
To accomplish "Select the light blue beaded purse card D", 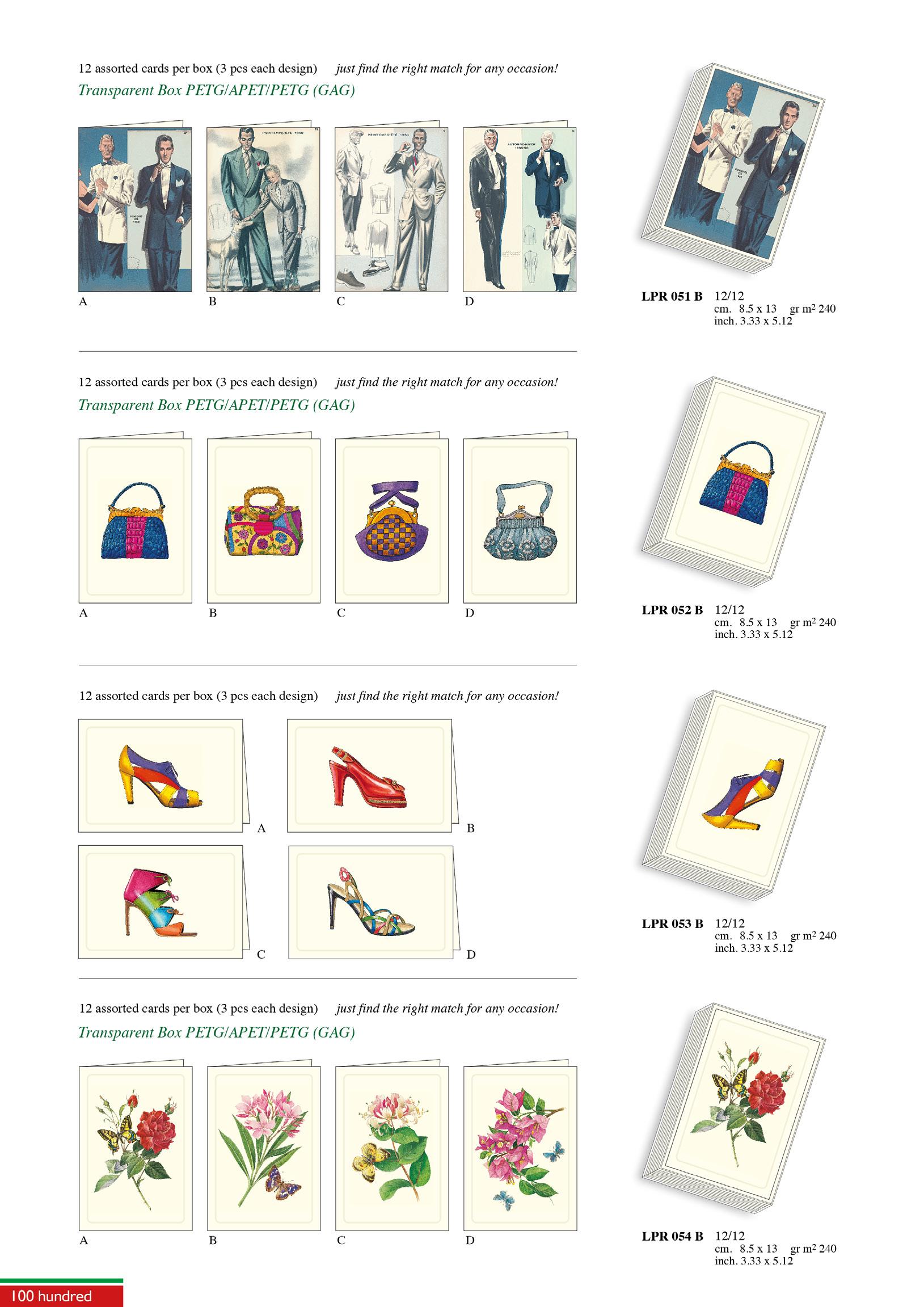I will [x=520, y=520].
